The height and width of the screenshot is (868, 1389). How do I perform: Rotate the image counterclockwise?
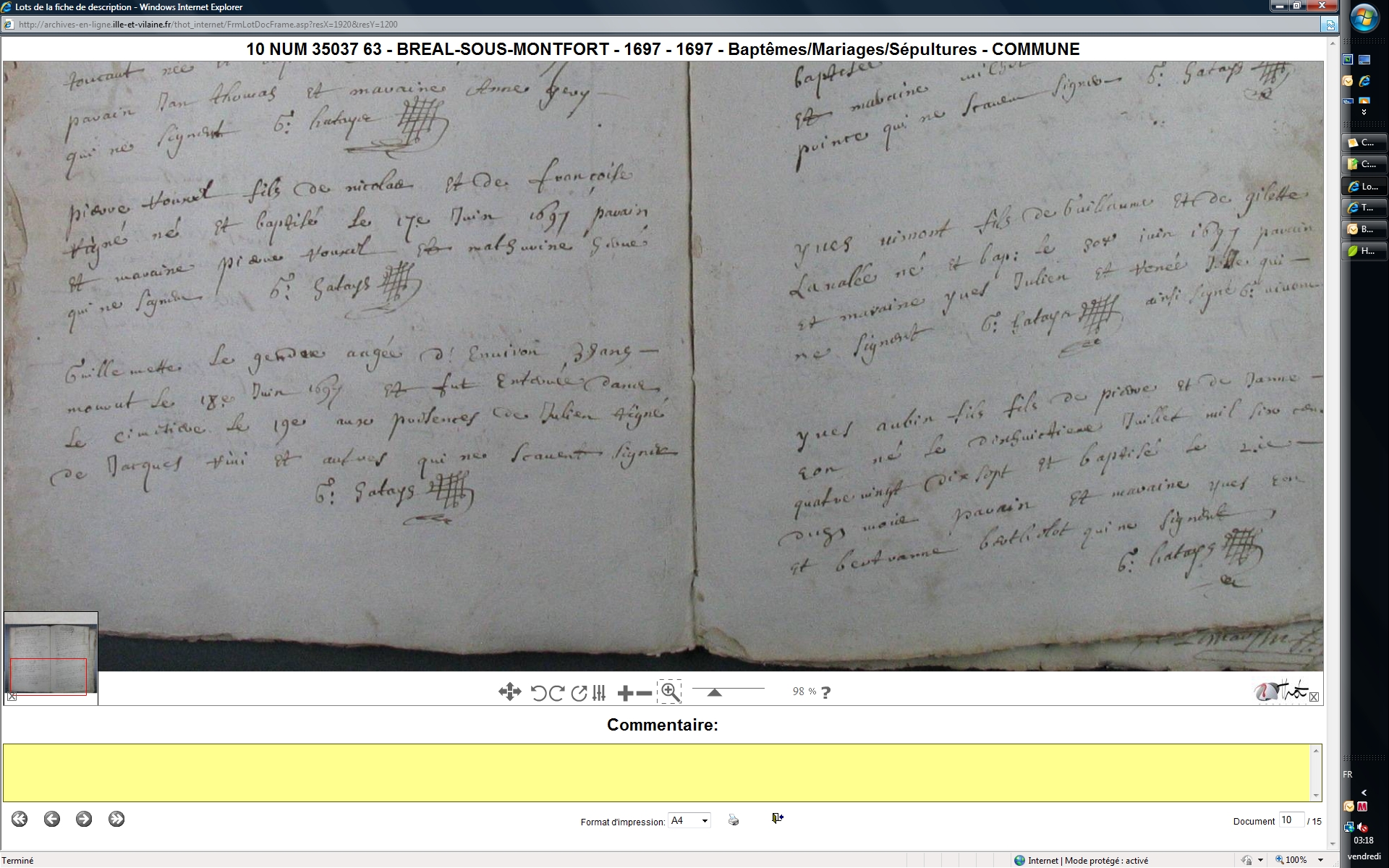538,693
